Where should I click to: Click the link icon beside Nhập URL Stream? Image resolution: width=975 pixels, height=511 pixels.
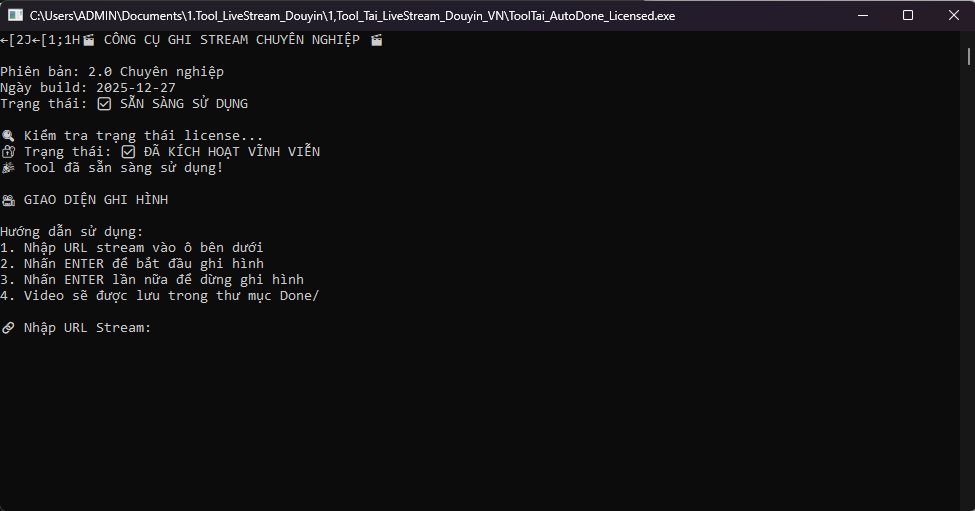point(8,328)
